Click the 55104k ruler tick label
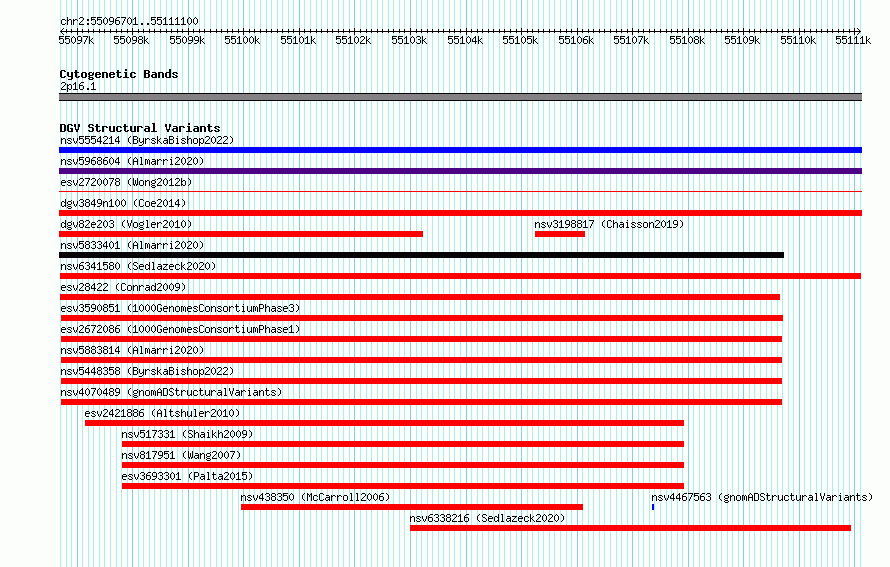 tap(465, 40)
